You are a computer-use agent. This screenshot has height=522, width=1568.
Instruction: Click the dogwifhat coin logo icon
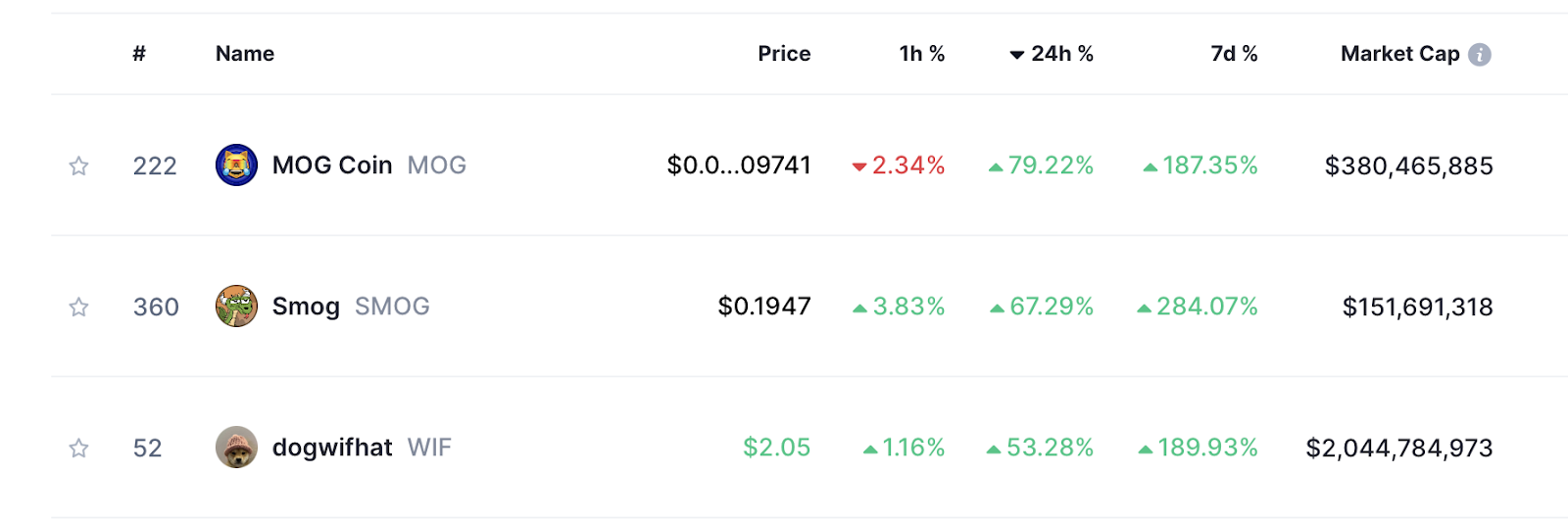[x=236, y=447]
